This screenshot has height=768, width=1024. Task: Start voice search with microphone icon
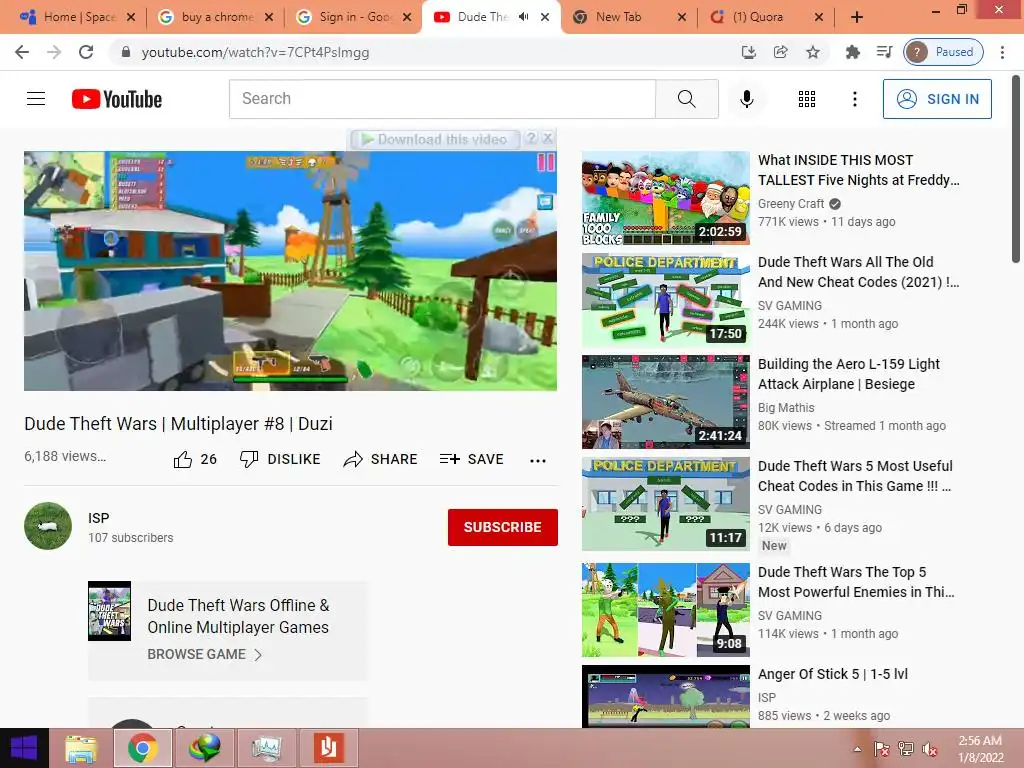coord(747,99)
